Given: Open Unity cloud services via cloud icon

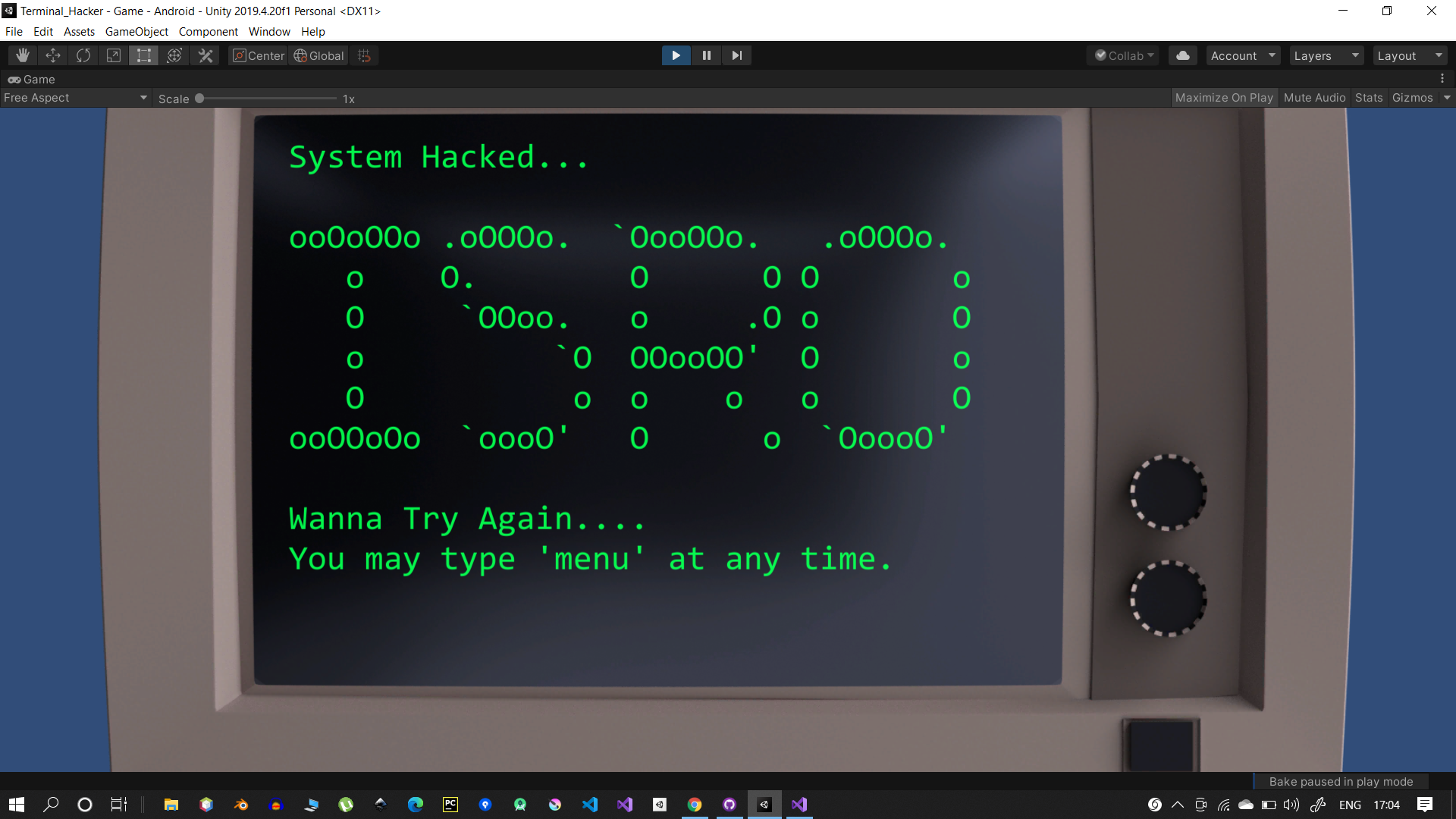Looking at the screenshot, I should click(x=1182, y=55).
